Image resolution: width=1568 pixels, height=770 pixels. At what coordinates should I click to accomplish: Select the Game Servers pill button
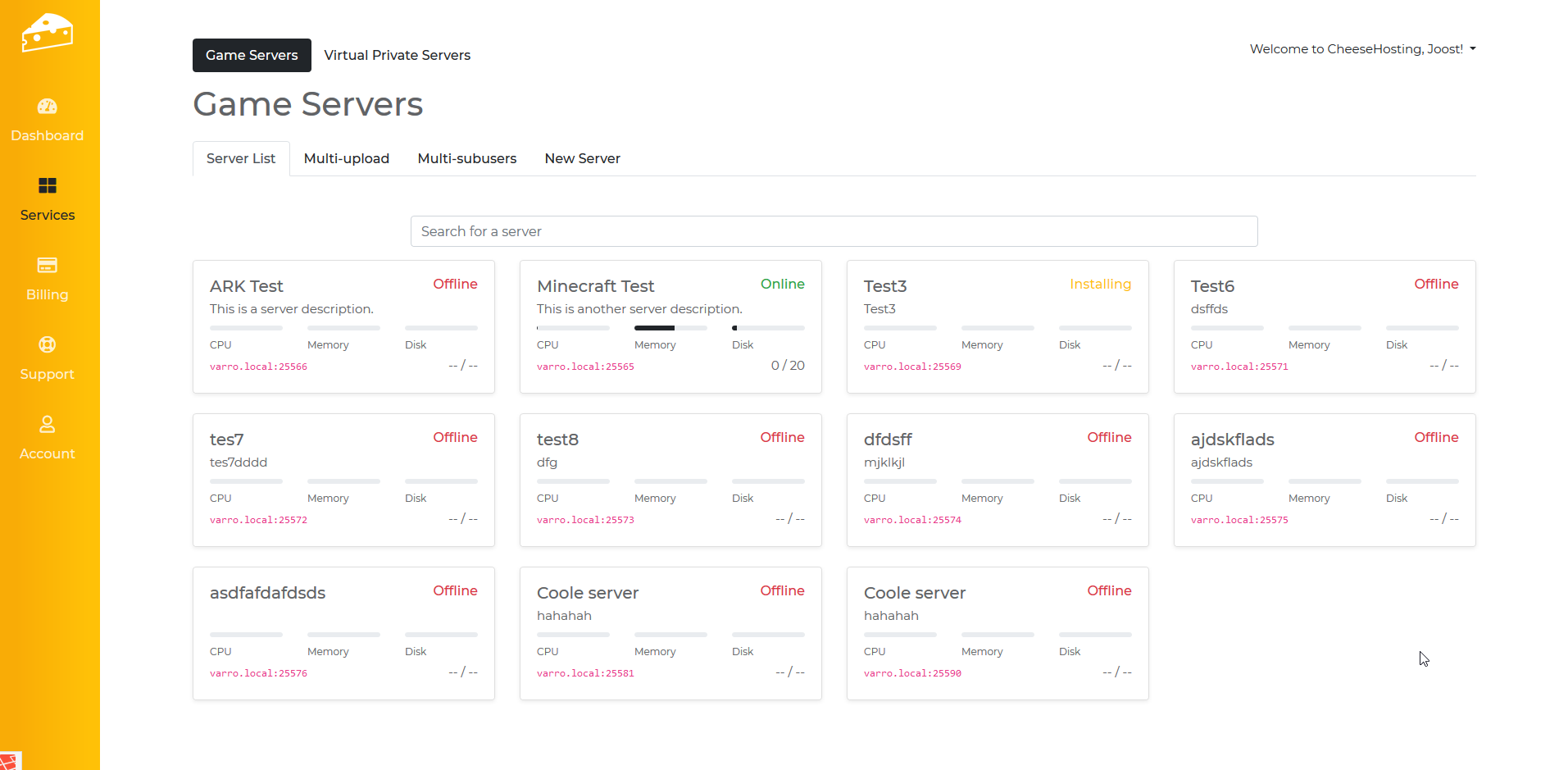(252, 55)
